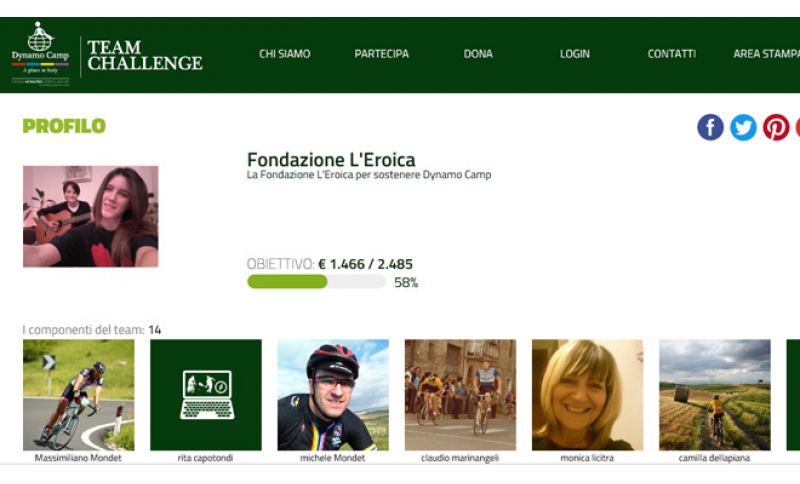800x484 pixels.
Task: Open the Login page
Action: [x=574, y=54]
